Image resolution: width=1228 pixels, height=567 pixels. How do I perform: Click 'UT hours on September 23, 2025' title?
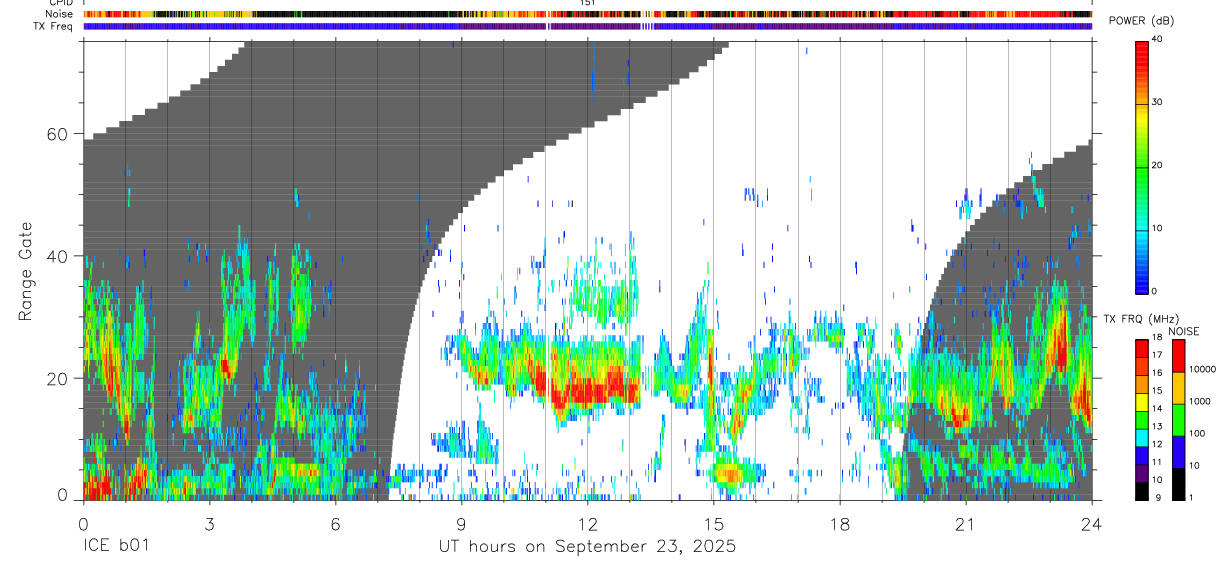coord(587,546)
